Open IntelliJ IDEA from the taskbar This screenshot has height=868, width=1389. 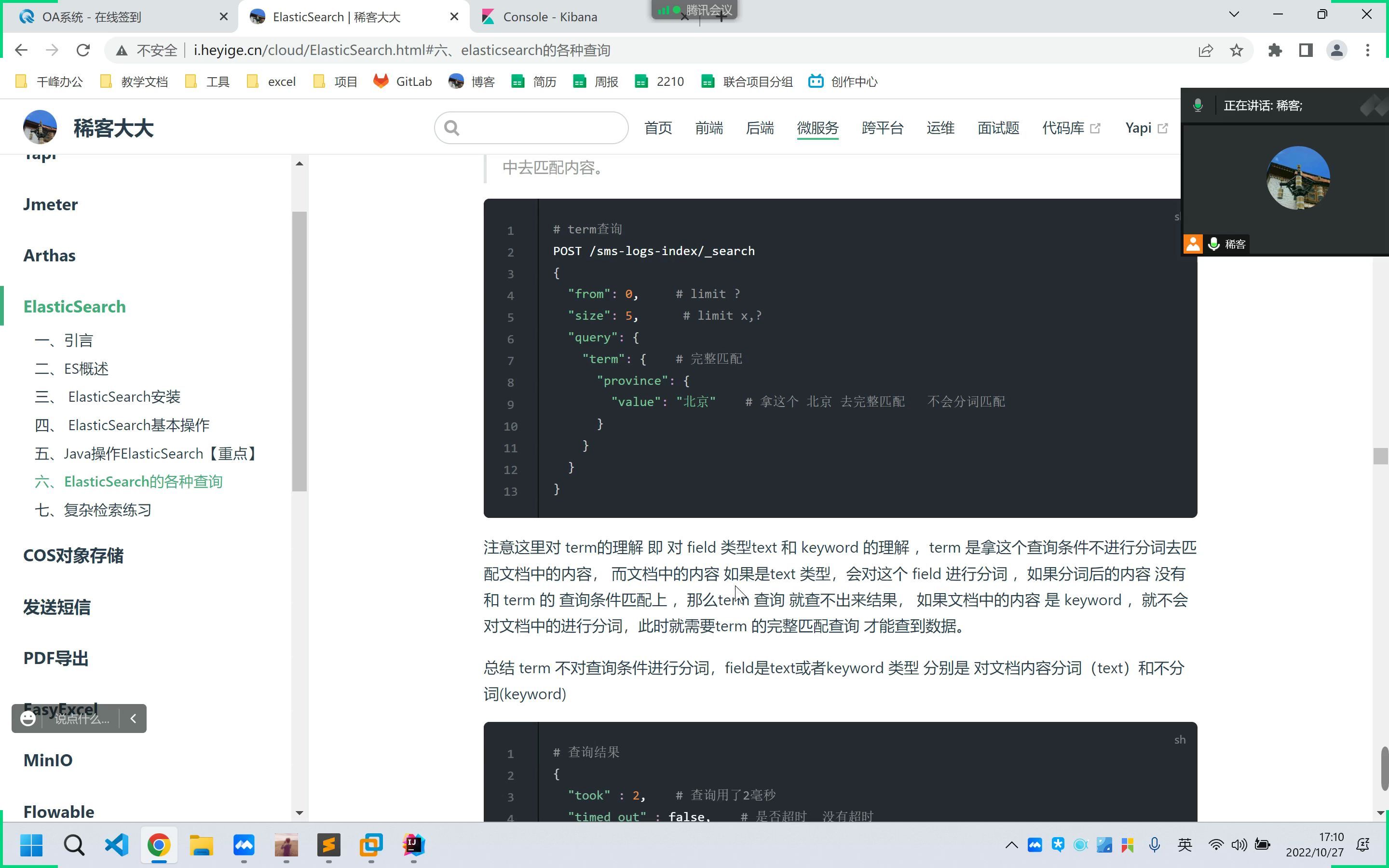click(x=413, y=845)
